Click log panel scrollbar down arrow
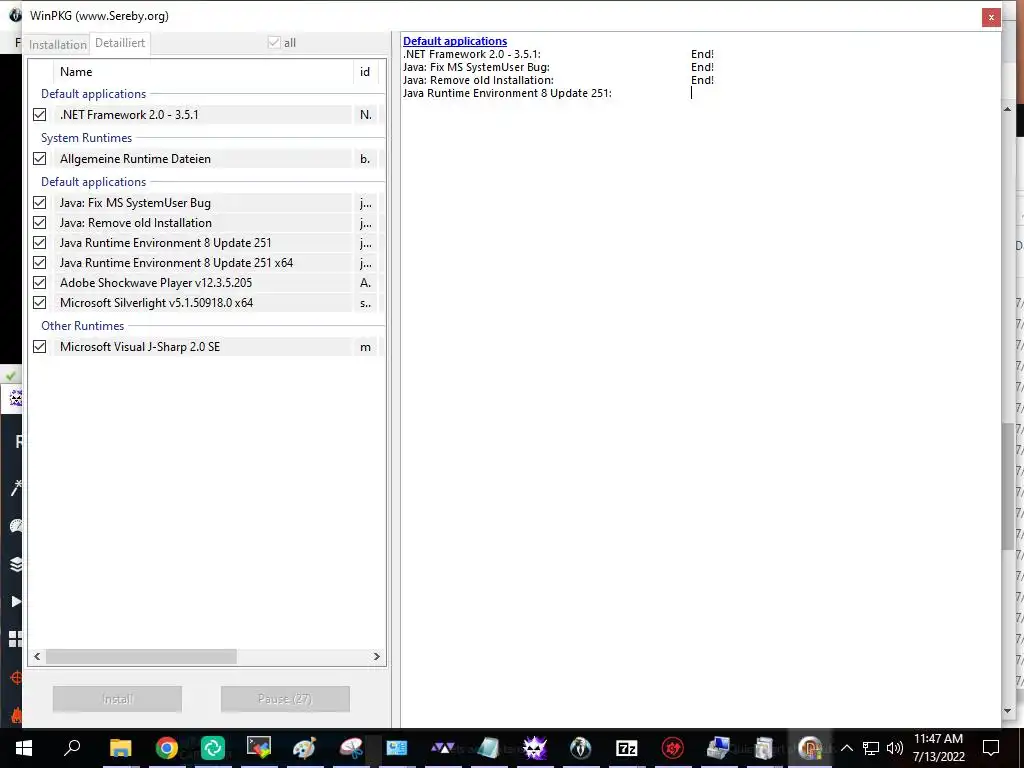1024x768 pixels. click(1007, 711)
